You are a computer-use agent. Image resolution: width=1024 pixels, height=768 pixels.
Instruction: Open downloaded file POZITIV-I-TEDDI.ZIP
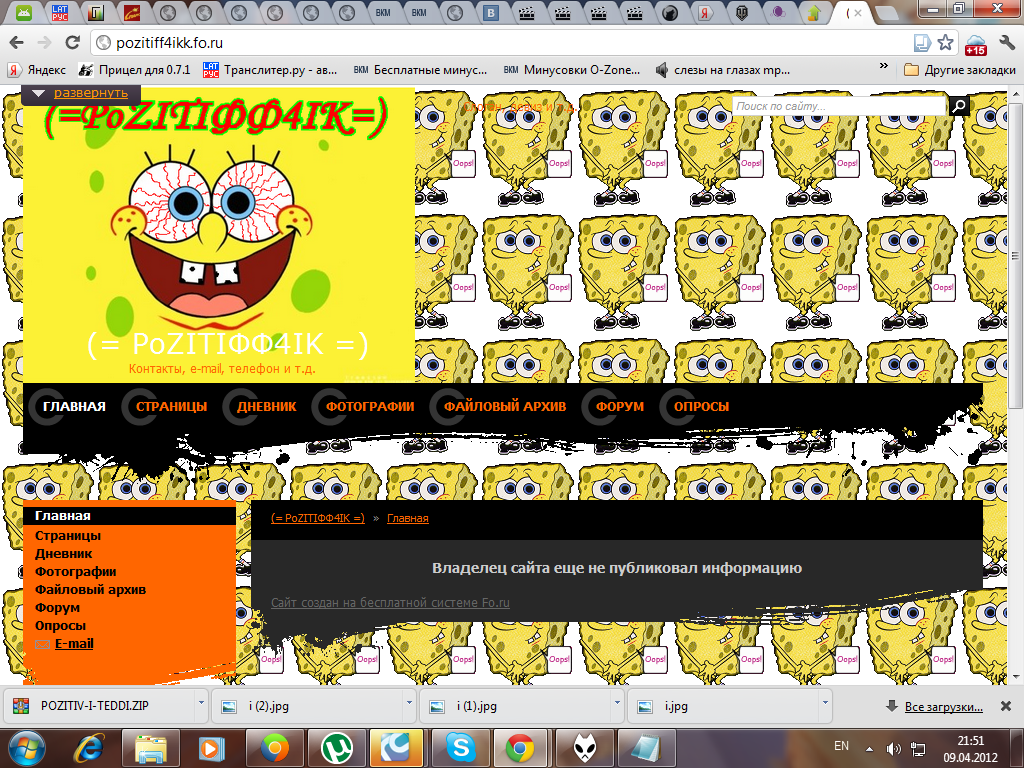95,706
